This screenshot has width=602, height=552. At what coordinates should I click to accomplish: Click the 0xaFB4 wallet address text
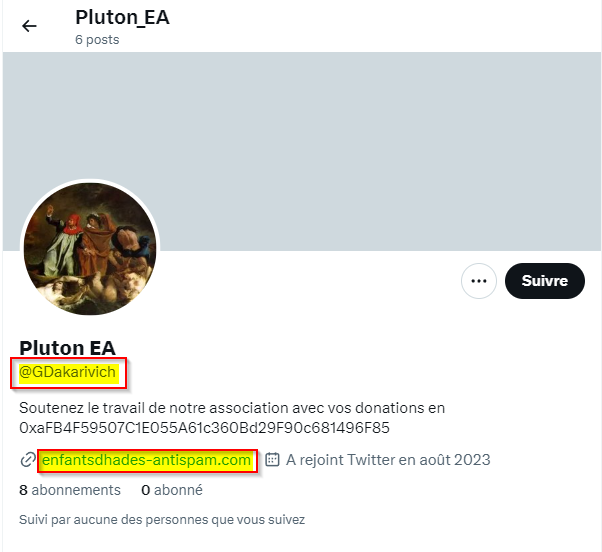click(204, 428)
